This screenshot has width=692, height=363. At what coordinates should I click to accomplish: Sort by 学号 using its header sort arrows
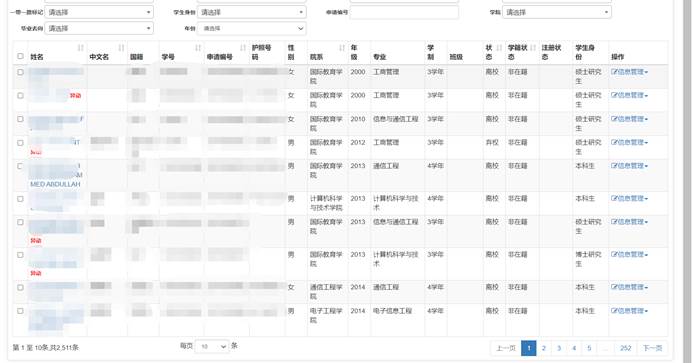tap(198, 48)
